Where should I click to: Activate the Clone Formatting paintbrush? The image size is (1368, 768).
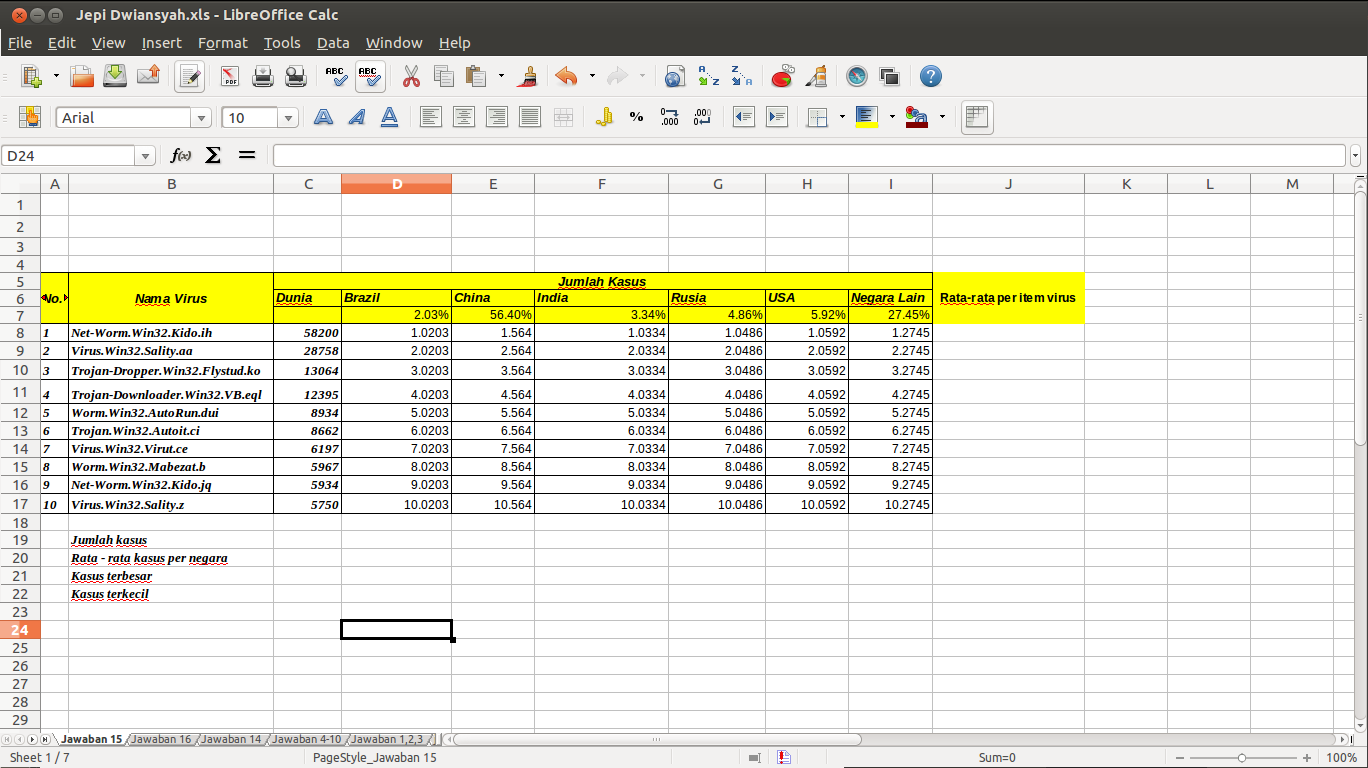527,76
